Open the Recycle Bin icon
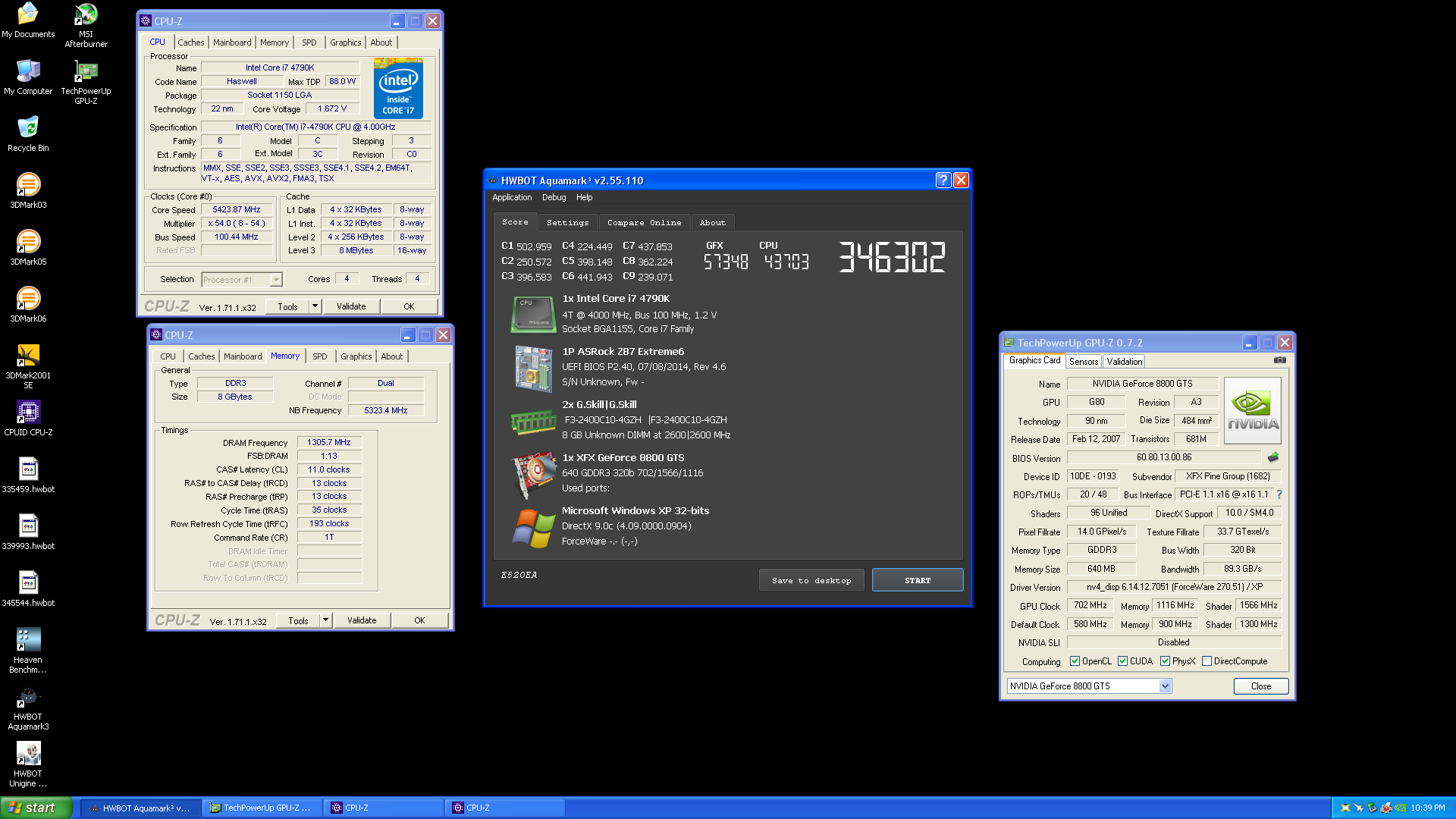1456x819 pixels. coord(28,134)
